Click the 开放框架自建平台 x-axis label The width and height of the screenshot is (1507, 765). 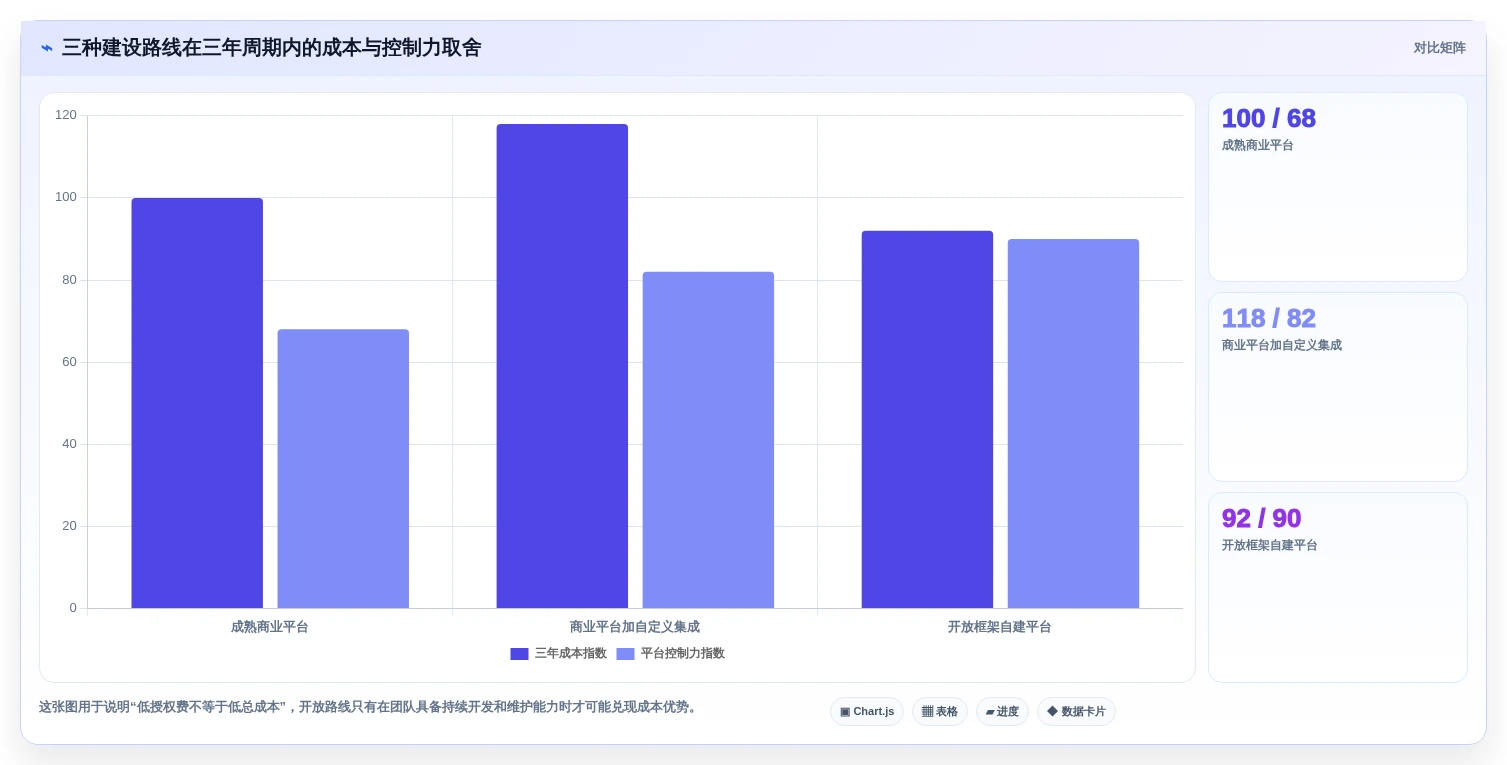[1000, 627]
